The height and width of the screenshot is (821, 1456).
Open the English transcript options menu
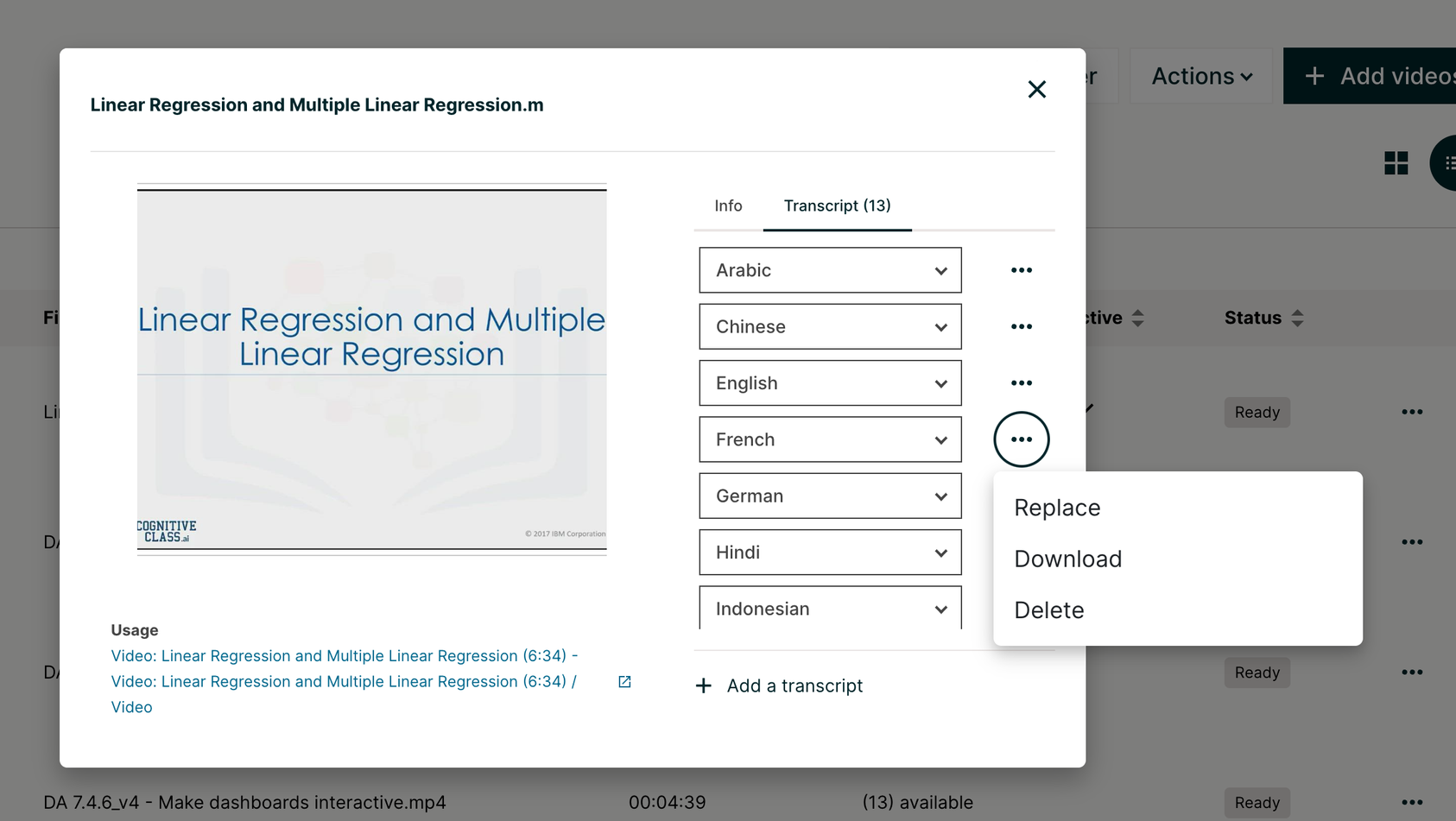(1021, 382)
